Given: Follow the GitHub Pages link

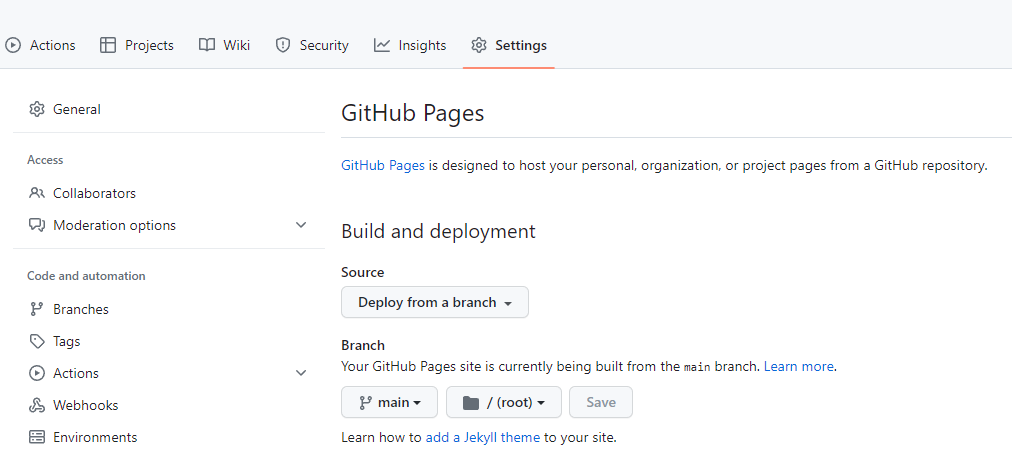Looking at the screenshot, I should [383, 165].
